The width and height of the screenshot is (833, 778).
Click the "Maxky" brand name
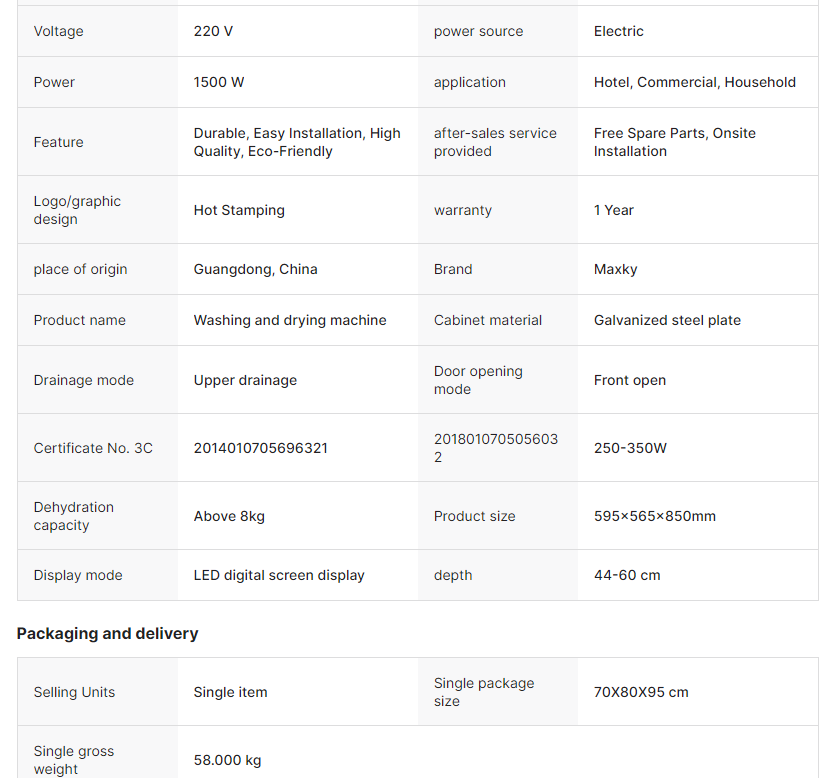(615, 269)
